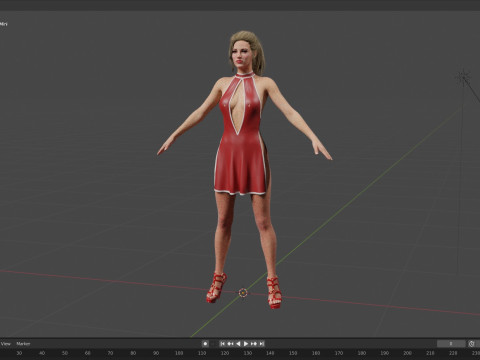Set timeline to frame 30
Viewport: 480px width, 360px height.
tap(19, 353)
